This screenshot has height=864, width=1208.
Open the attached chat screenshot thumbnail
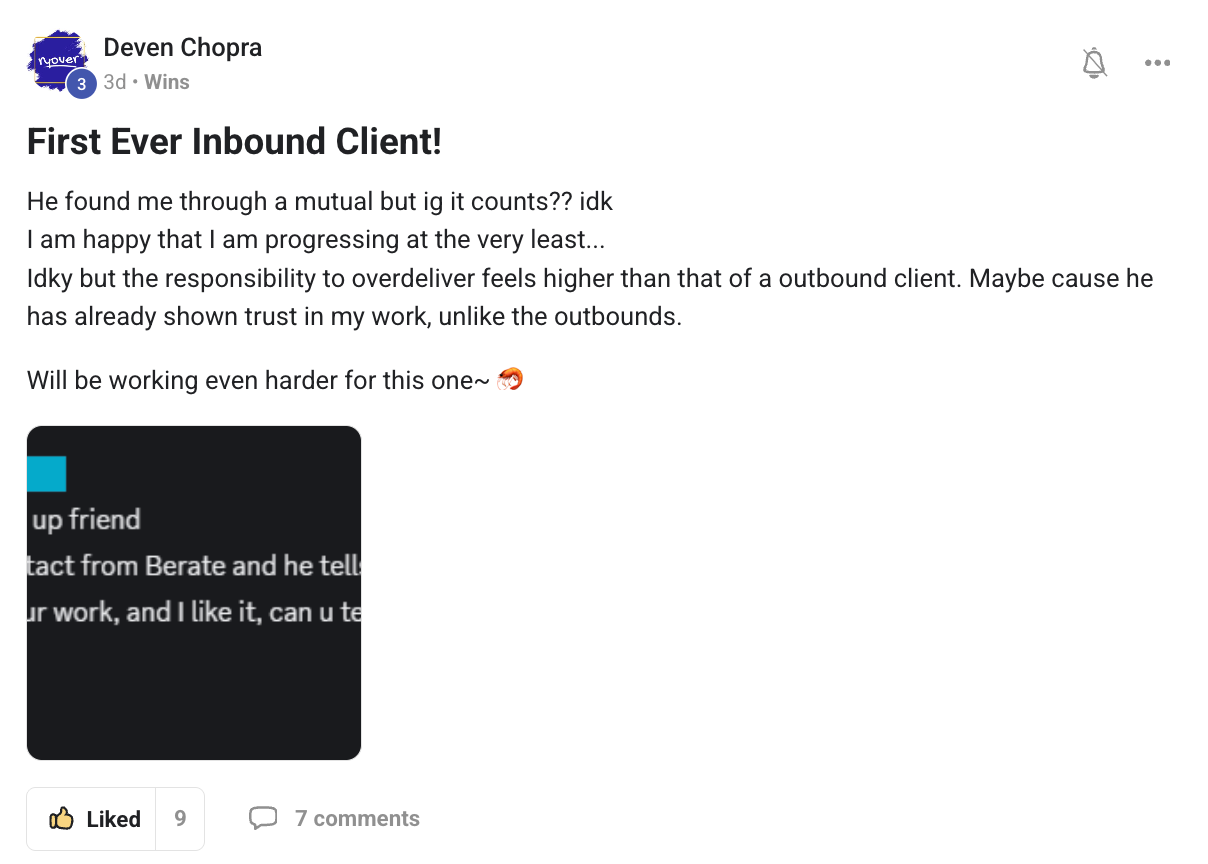[194, 593]
